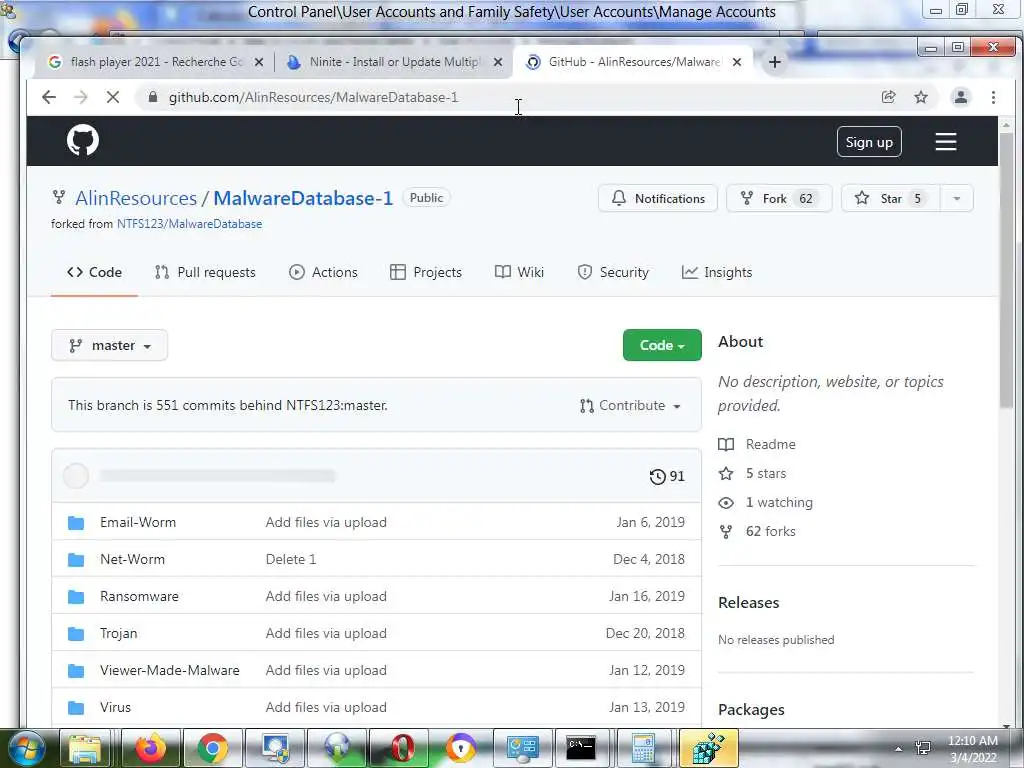This screenshot has width=1024, height=768.
Task: Click the GitHub Octocat logo
Action: pos(83,141)
